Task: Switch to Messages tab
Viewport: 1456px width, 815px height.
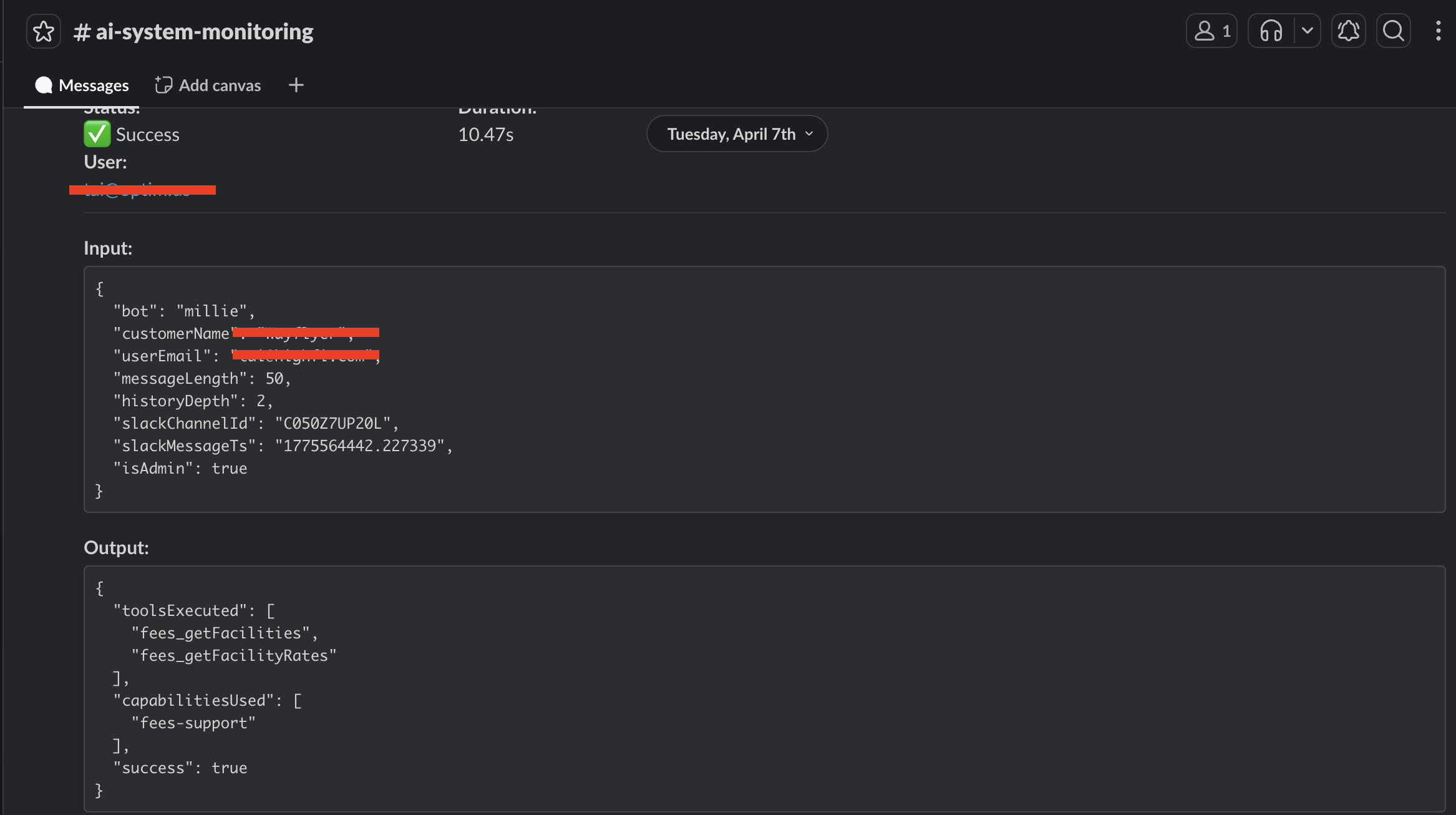Action: (82, 85)
